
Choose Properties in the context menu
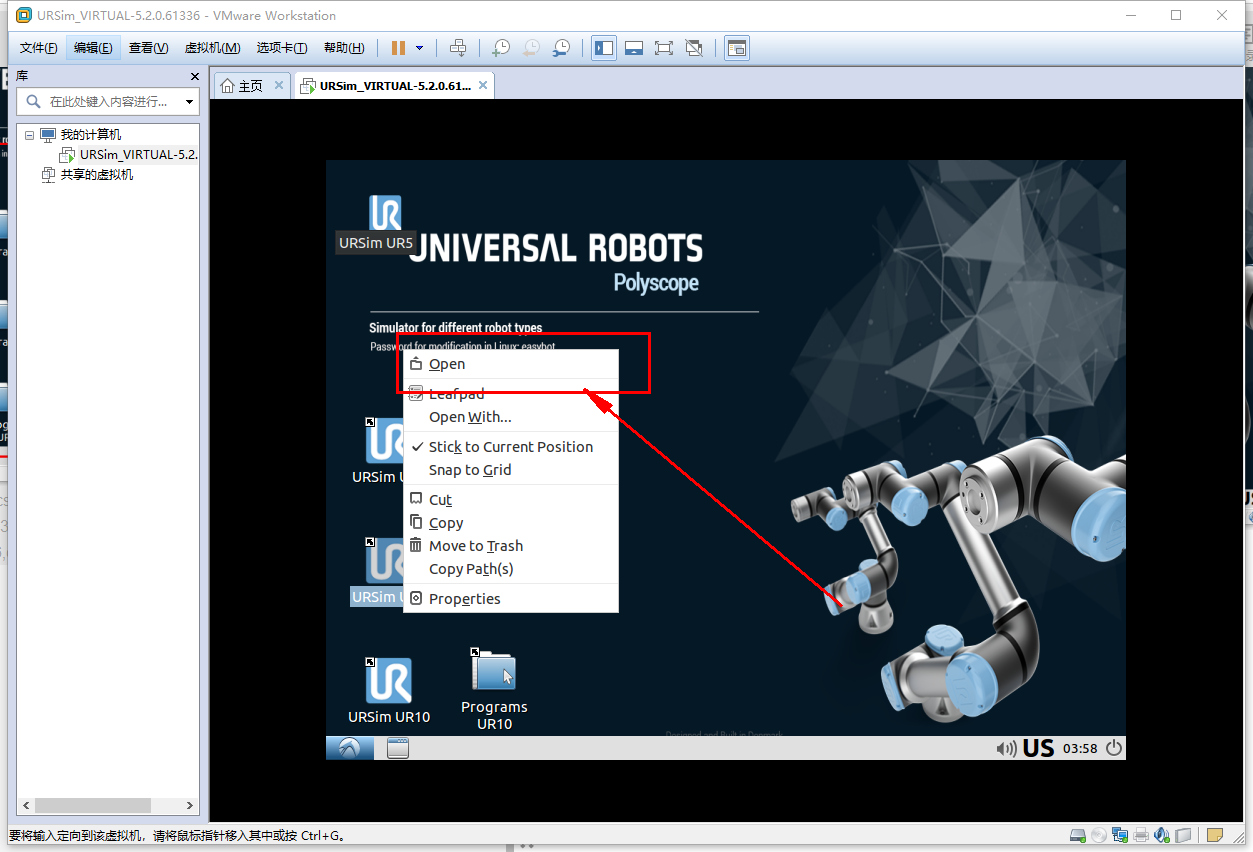(x=511, y=599)
